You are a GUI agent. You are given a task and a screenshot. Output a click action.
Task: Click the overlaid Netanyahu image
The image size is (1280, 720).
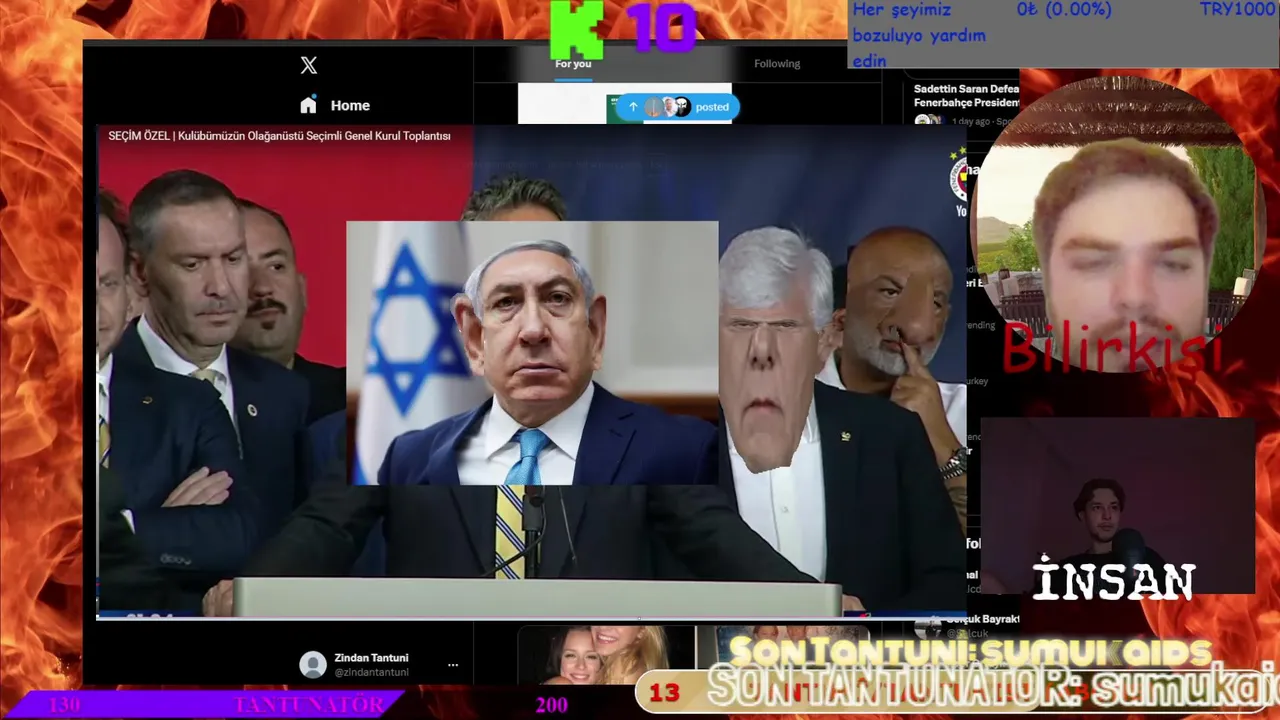pyautogui.click(x=532, y=353)
